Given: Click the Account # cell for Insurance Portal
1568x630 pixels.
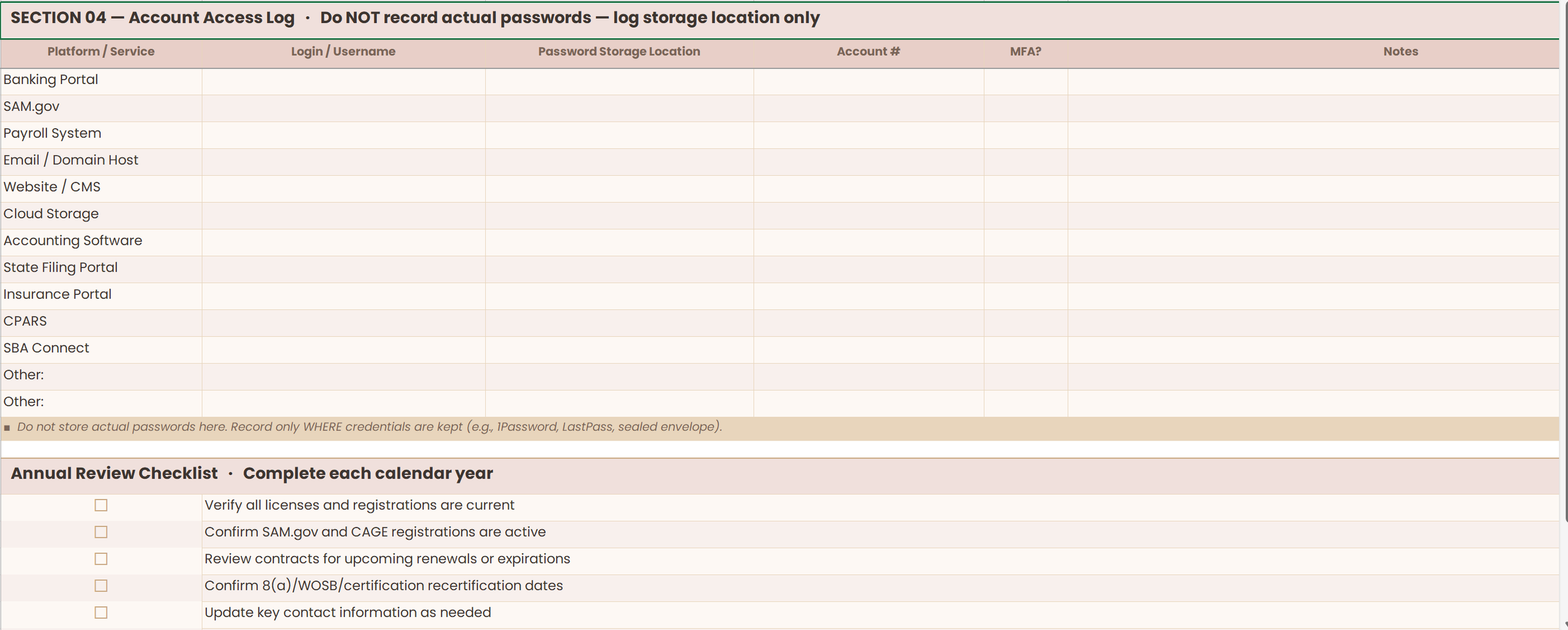Looking at the screenshot, I should tap(869, 296).
